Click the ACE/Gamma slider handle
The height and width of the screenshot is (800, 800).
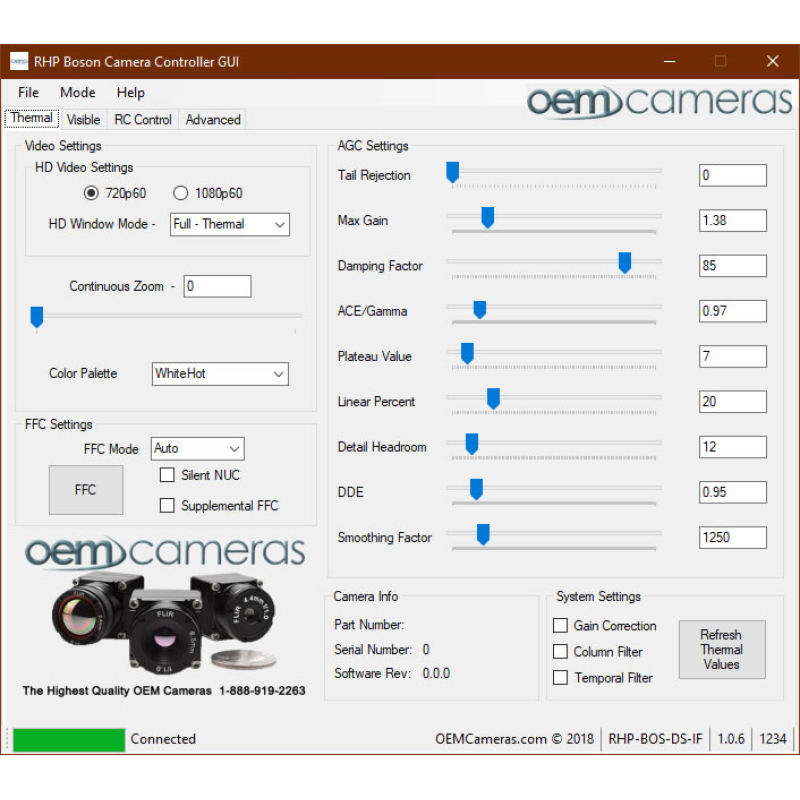[480, 309]
